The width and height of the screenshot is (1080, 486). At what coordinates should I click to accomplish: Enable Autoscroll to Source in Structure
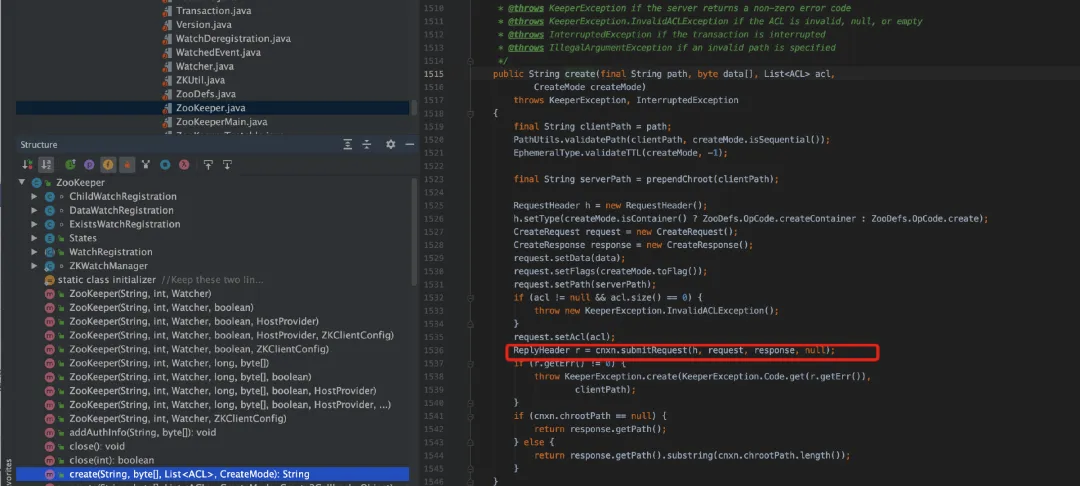208,165
